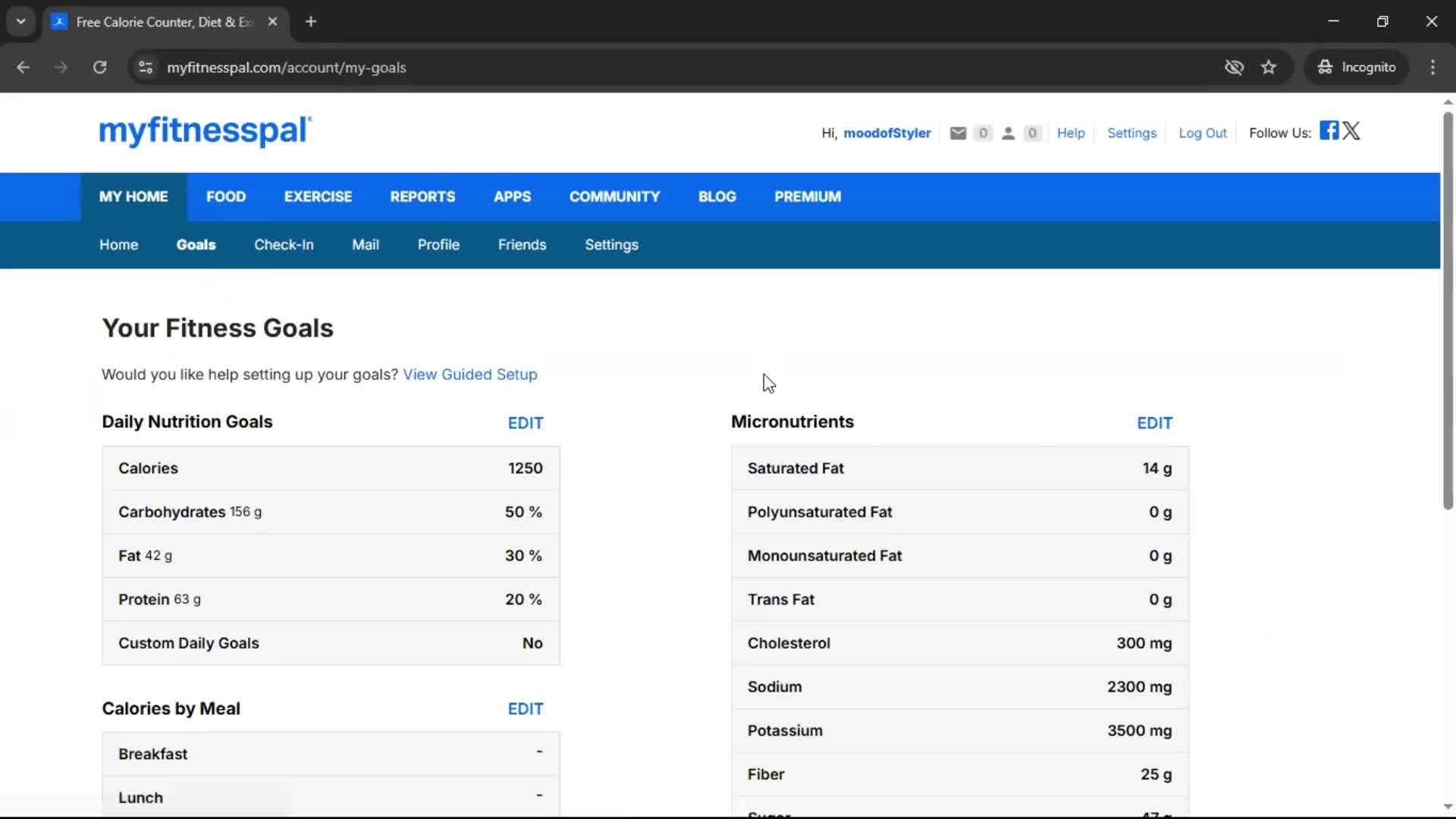Click View Guided Setup link

tap(469, 375)
